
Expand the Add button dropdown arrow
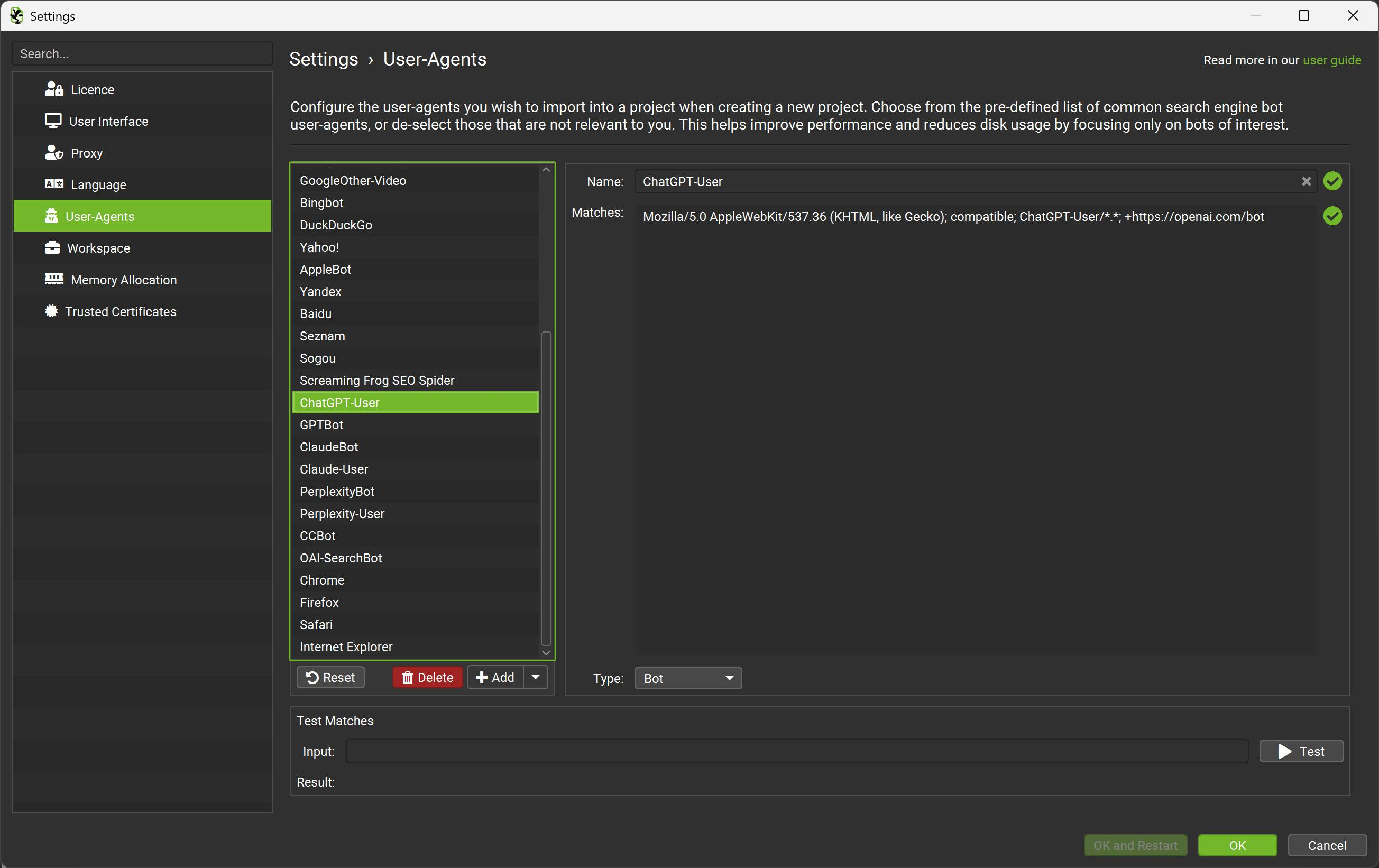pyautogui.click(x=536, y=677)
